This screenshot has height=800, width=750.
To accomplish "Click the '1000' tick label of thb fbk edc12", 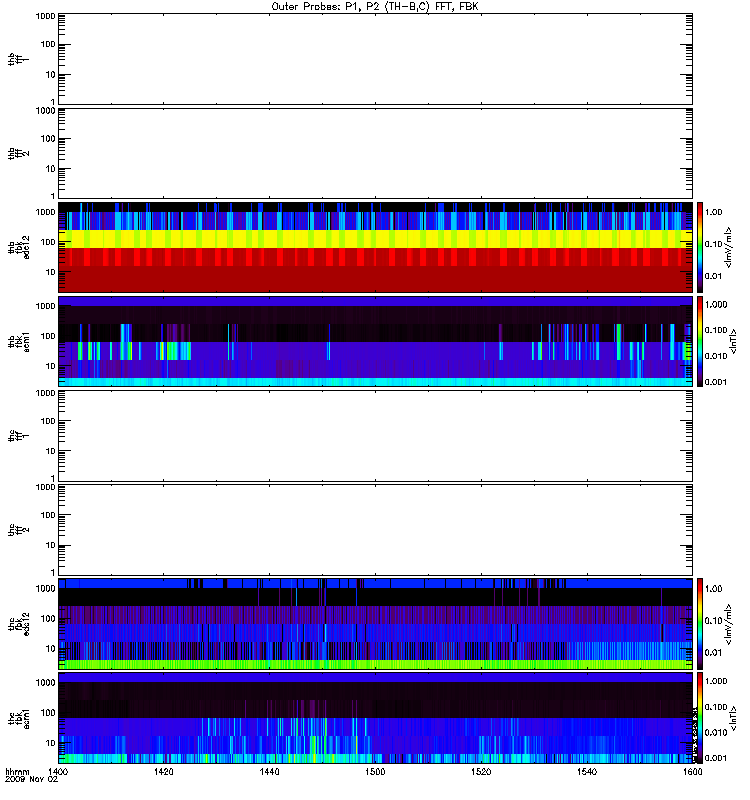I will [45, 212].
